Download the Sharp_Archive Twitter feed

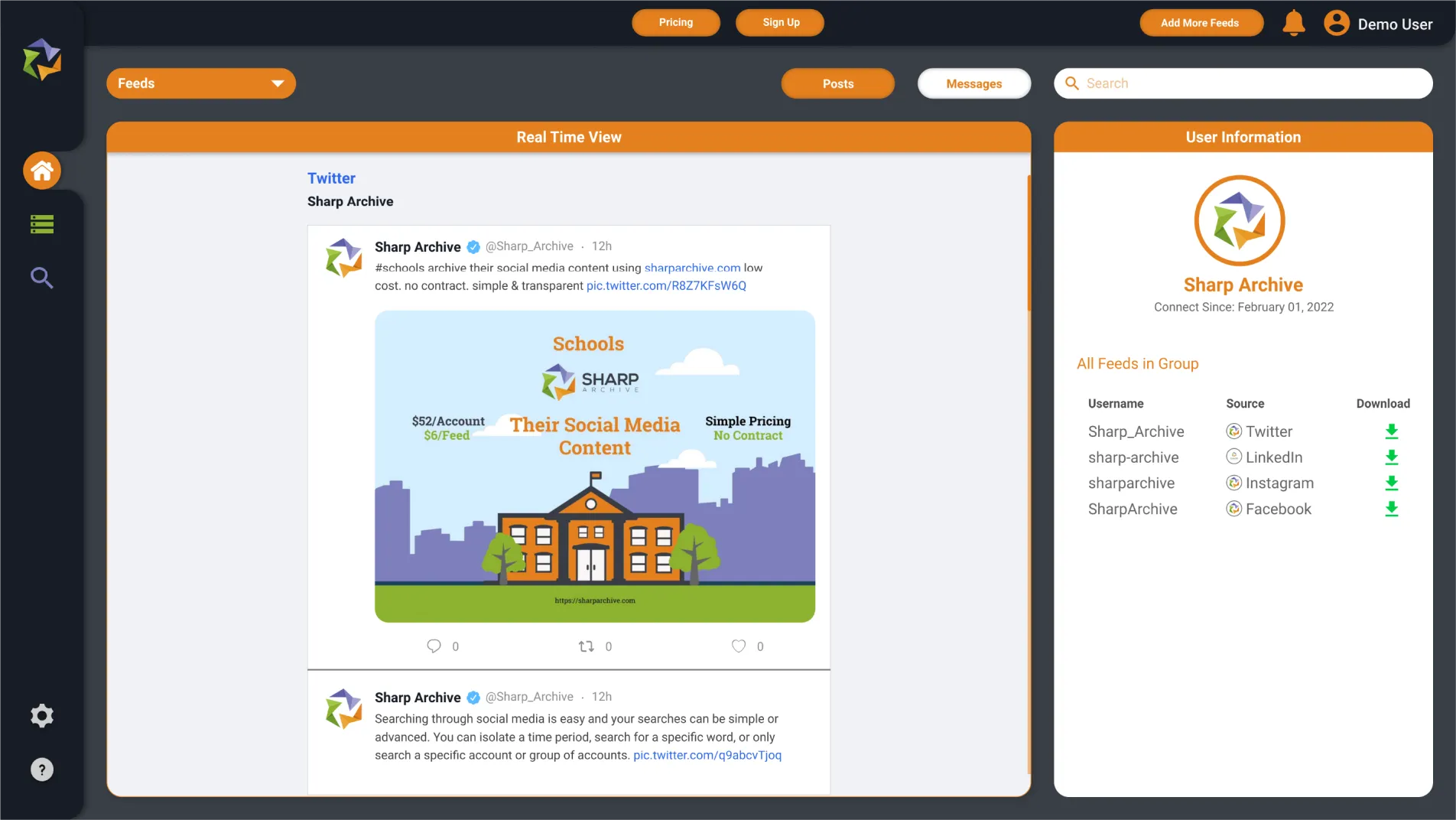pyautogui.click(x=1392, y=431)
